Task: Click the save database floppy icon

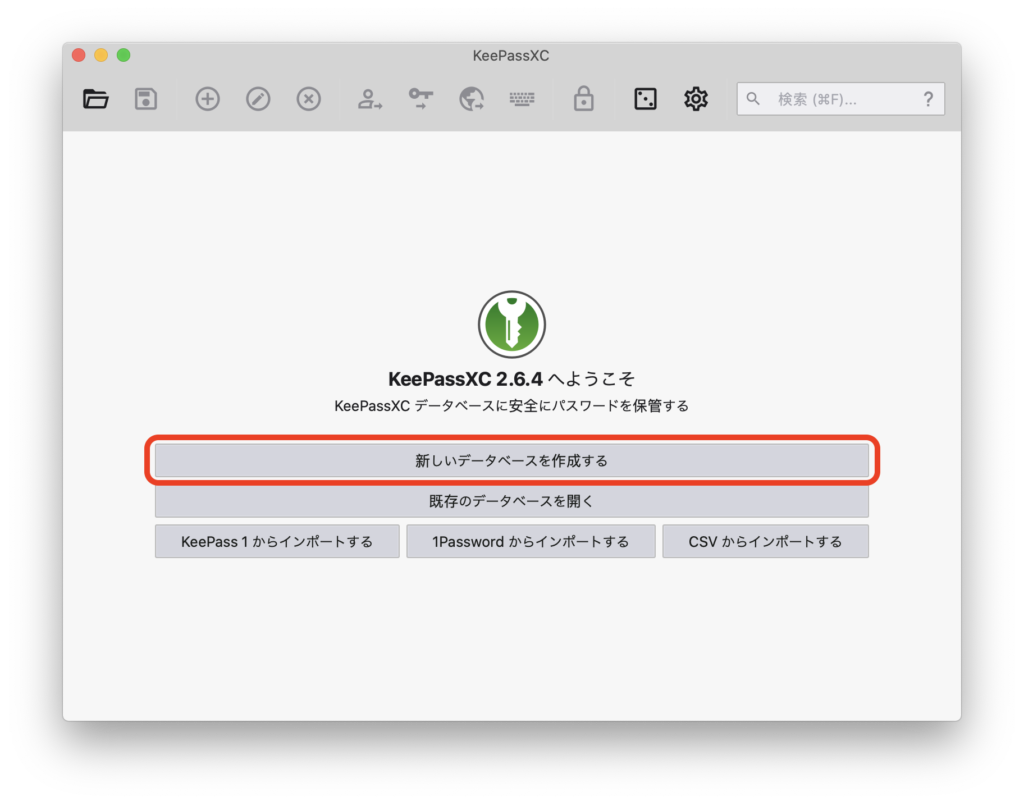Action: pyautogui.click(x=146, y=99)
